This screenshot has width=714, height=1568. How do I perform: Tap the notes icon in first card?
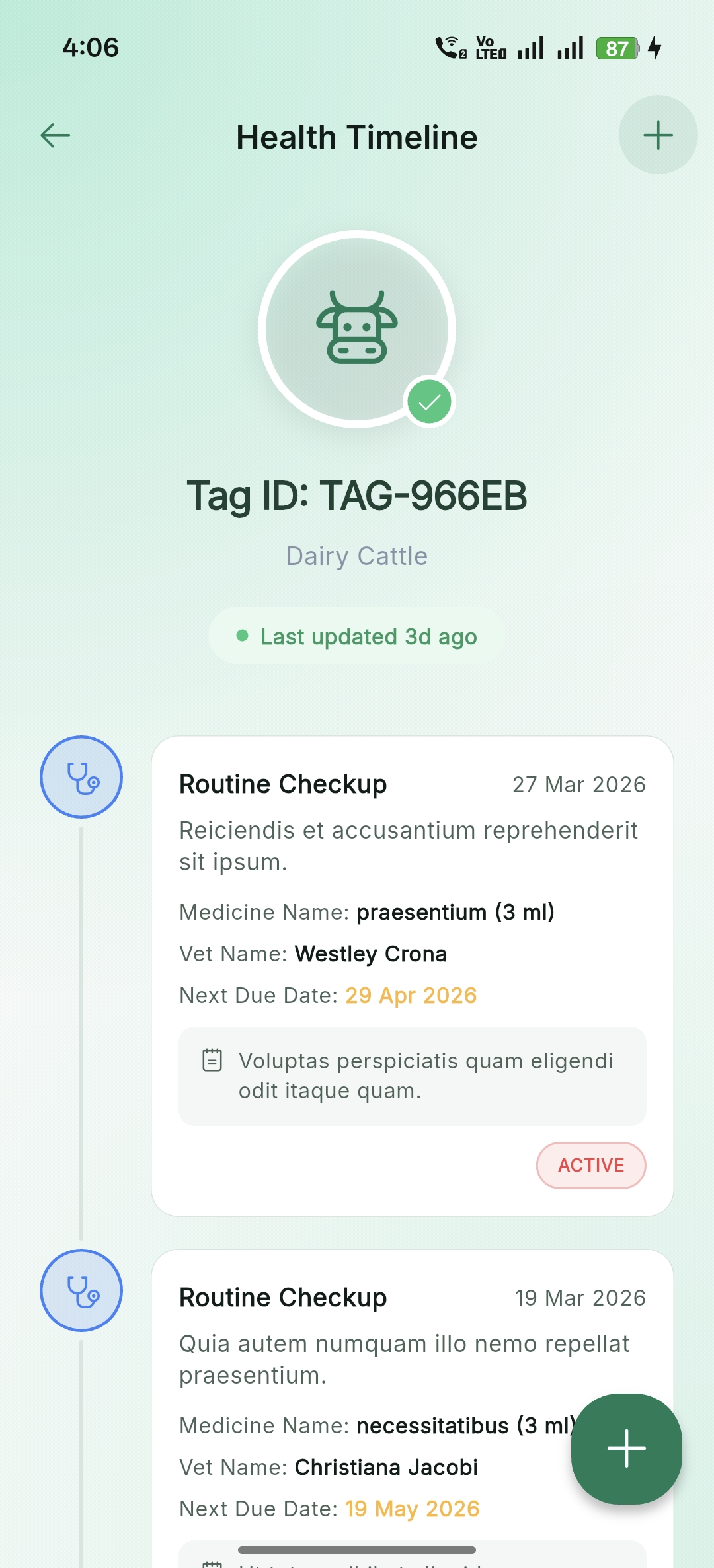point(212,1060)
